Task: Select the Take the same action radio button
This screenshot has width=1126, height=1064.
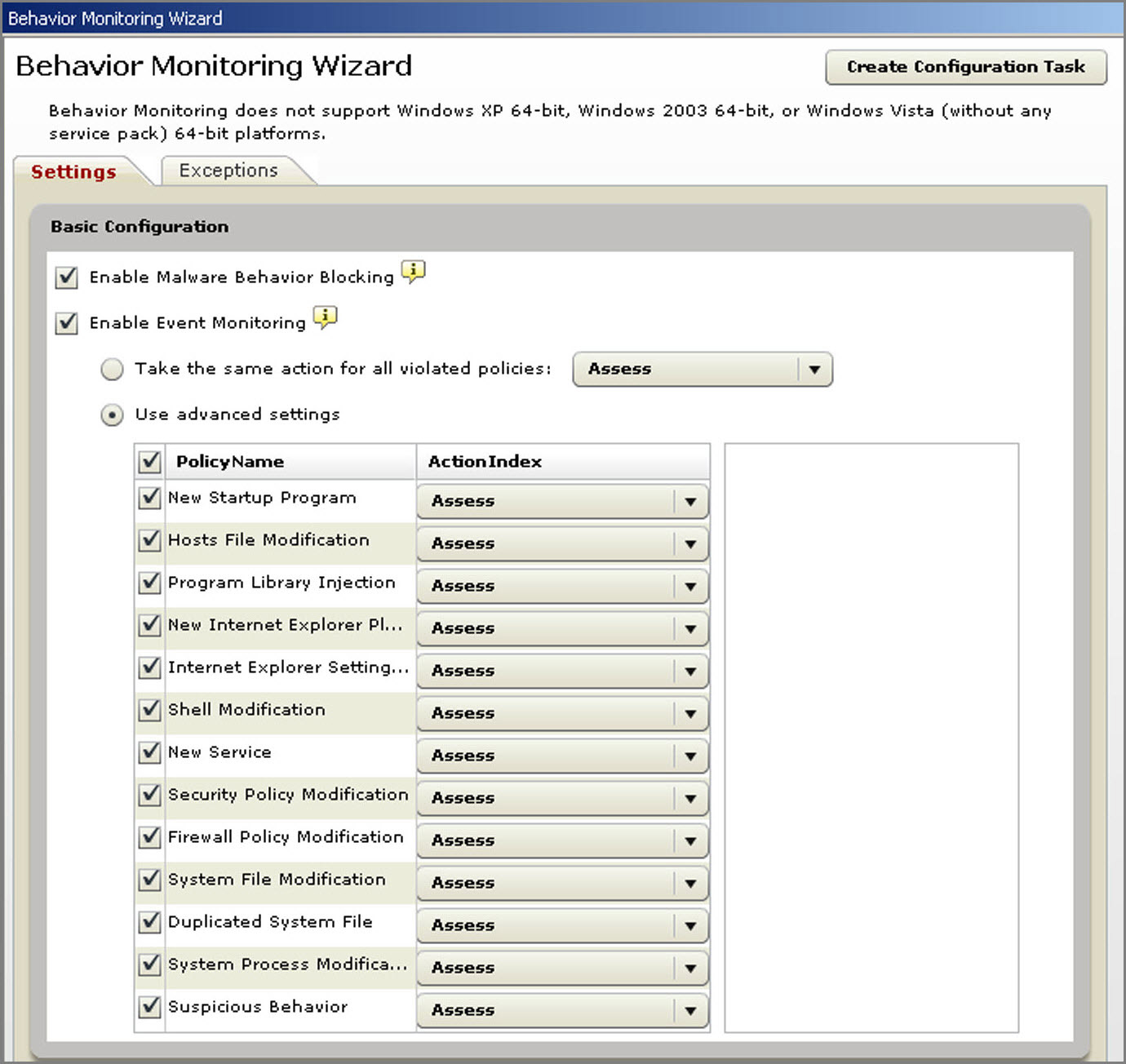Action: (112, 369)
